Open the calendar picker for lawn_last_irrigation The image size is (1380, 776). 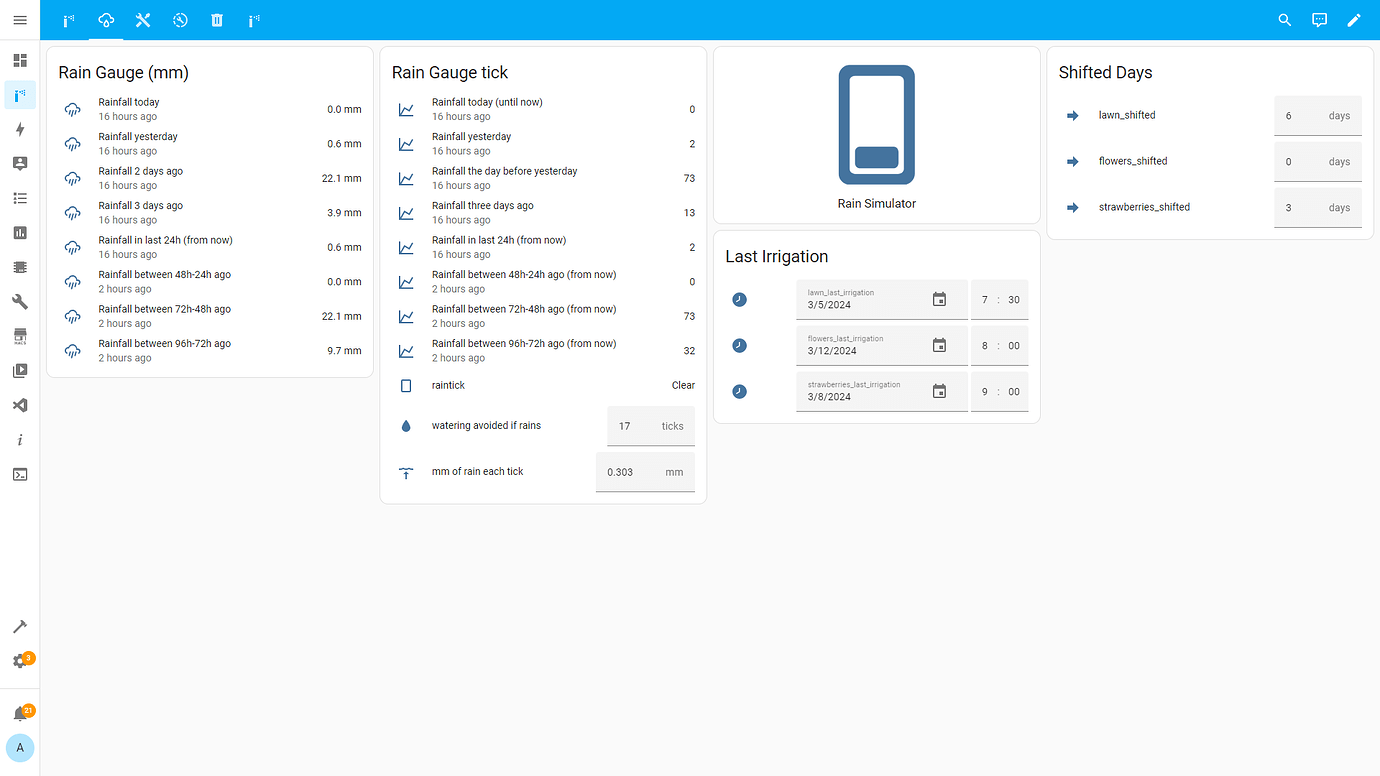[x=939, y=299]
